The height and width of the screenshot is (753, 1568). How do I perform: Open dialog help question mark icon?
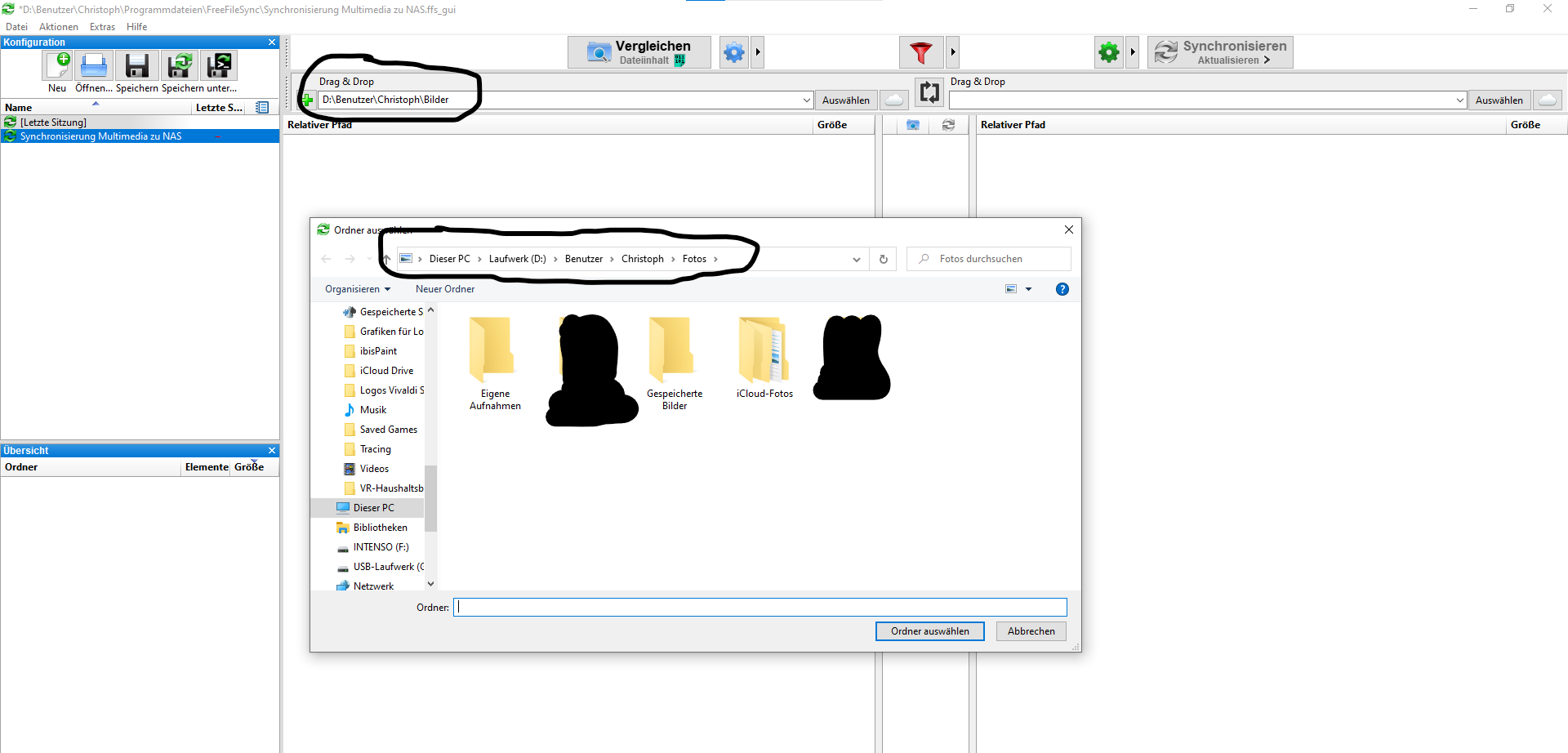[1062, 289]
